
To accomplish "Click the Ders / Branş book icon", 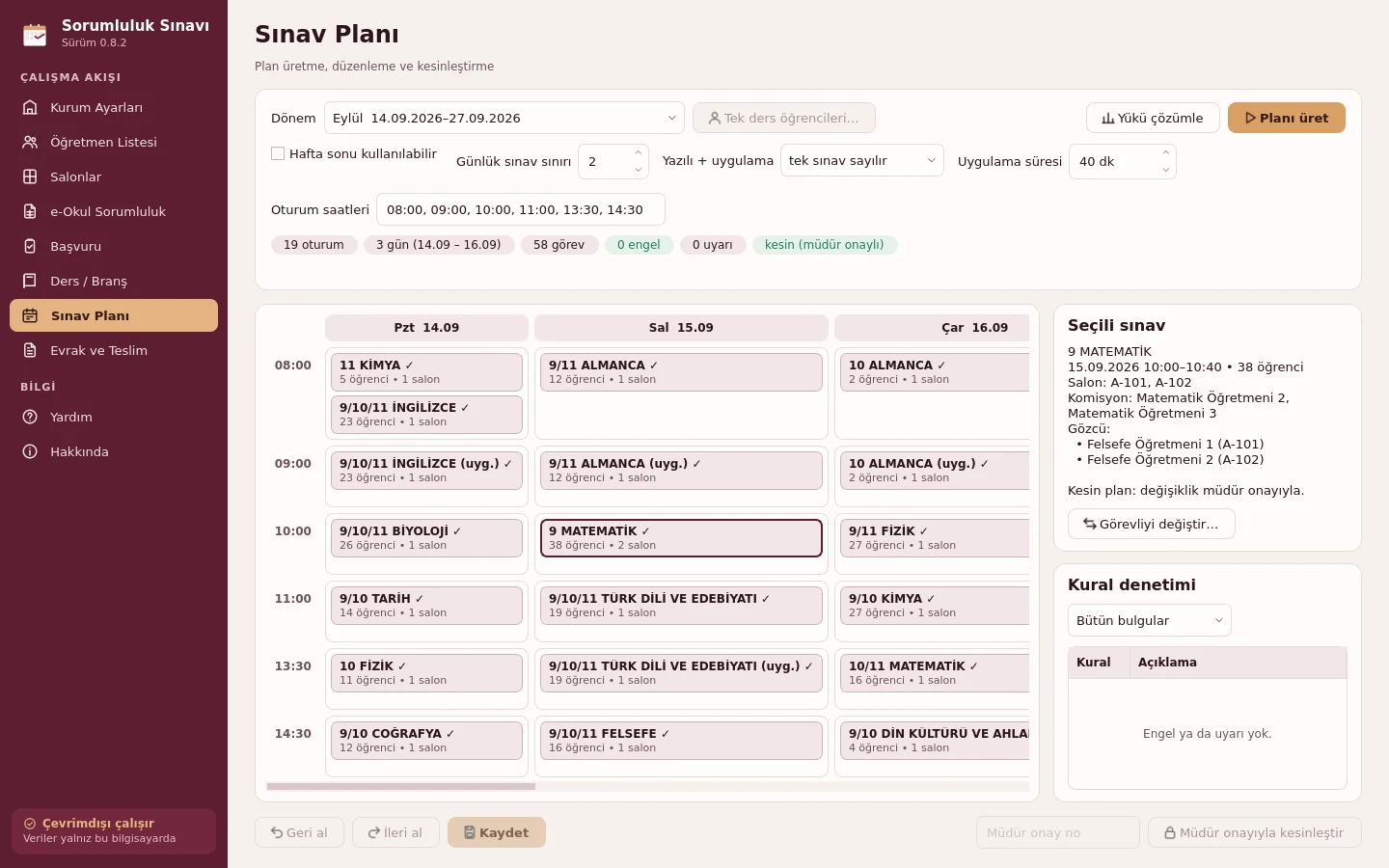I will [x=30, y=281].
